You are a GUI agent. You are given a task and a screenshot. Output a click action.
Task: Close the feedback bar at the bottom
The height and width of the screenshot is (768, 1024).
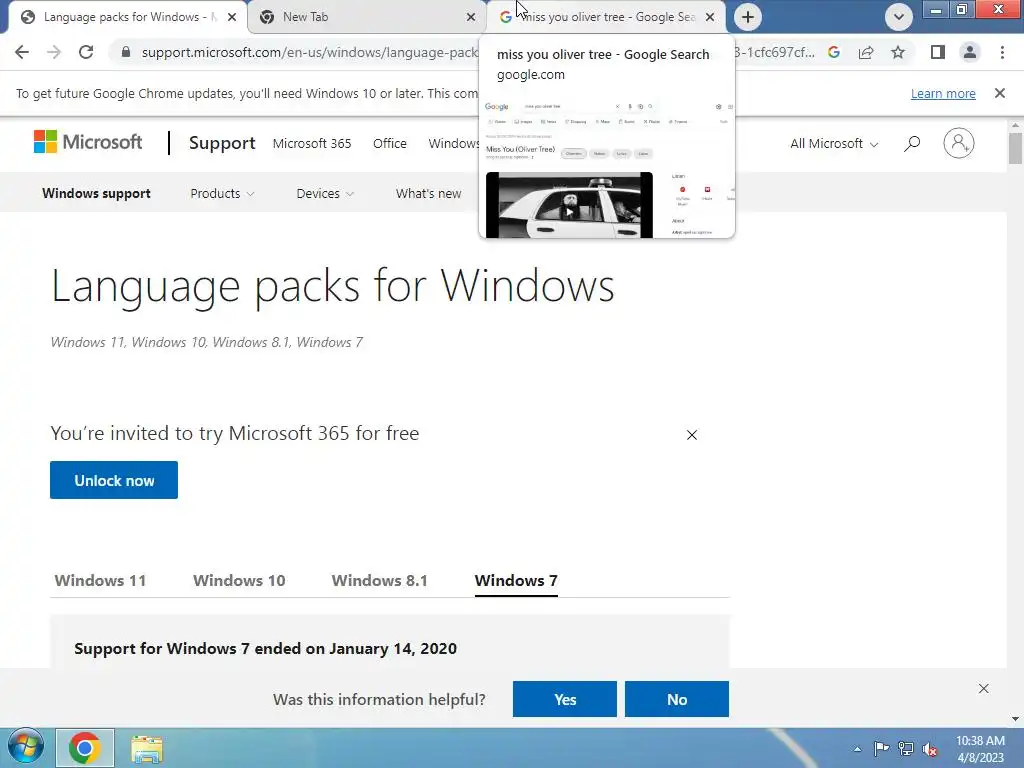[984, 688]
